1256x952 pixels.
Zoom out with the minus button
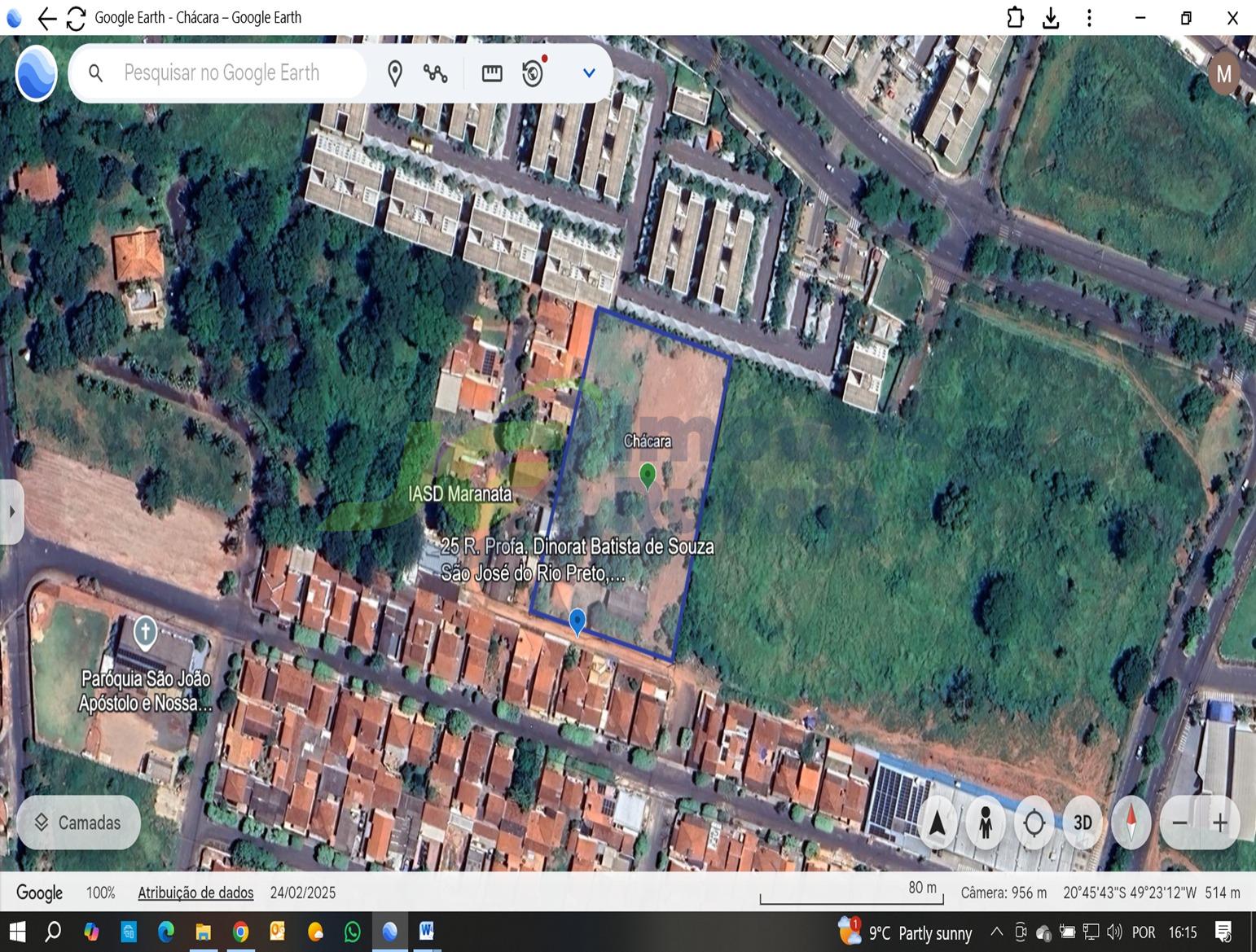point(1179,823)
